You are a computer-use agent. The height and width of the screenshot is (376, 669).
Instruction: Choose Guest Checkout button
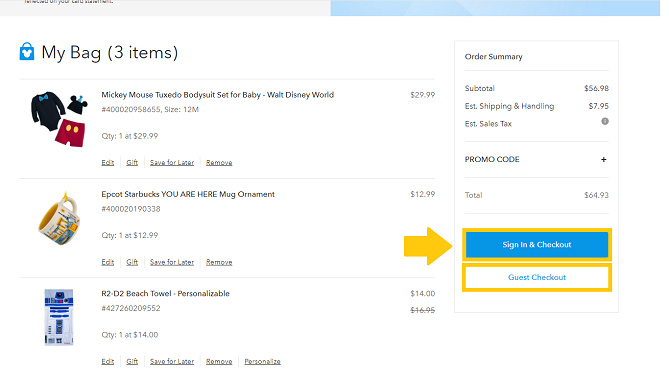click(537, 277)
